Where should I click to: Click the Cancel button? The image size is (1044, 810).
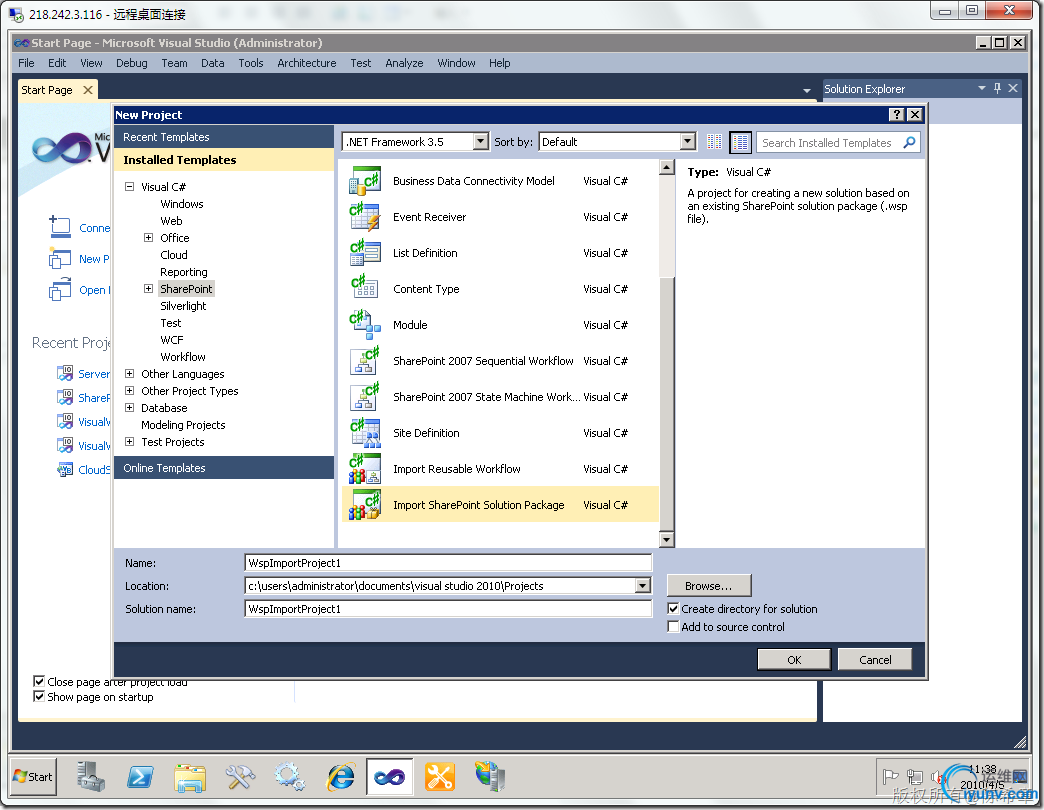point(875,660)
